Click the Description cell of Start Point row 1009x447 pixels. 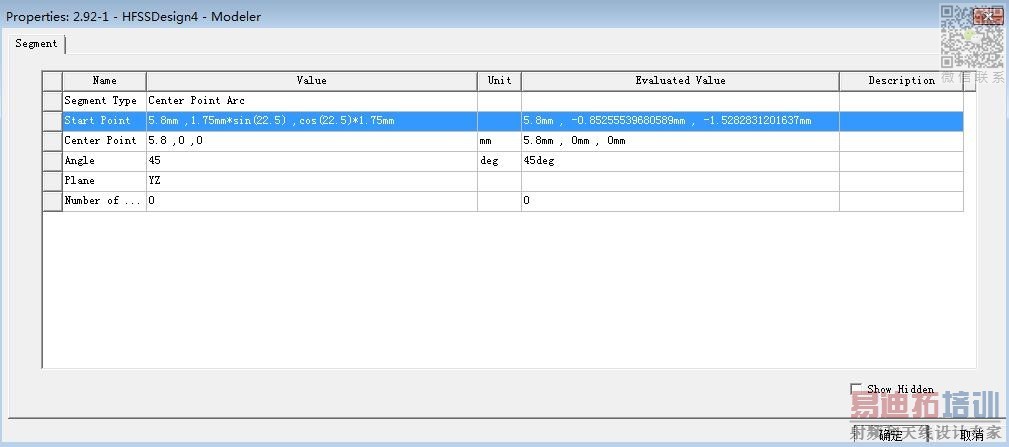point(902,121)
